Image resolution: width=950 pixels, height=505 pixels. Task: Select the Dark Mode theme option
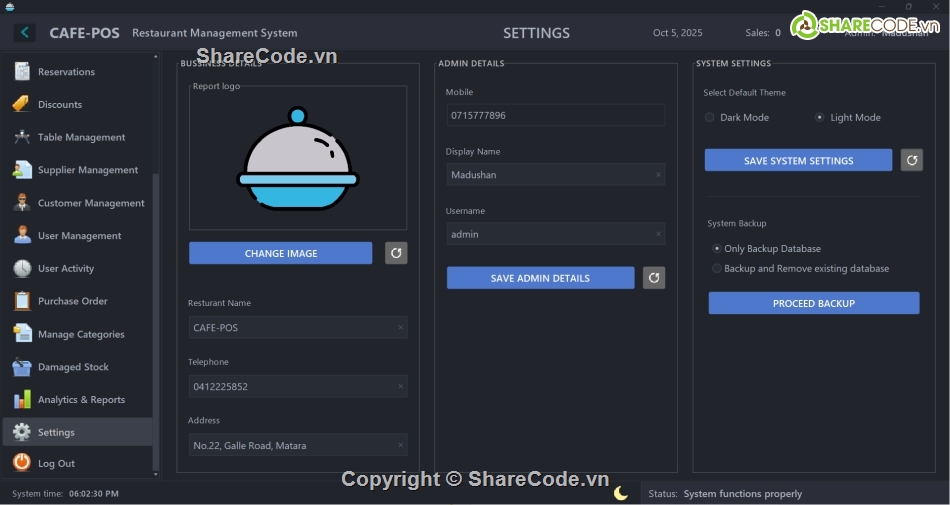point(710,117)
